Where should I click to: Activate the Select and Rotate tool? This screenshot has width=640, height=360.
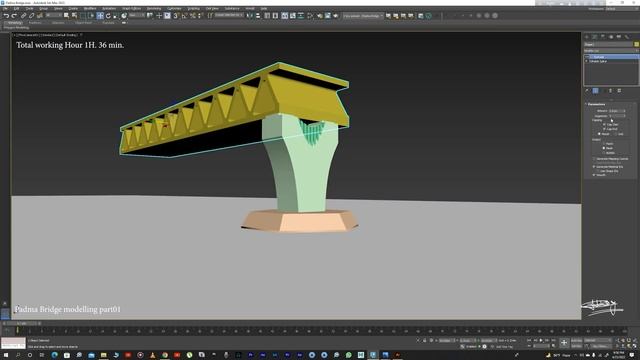point(108,16)
